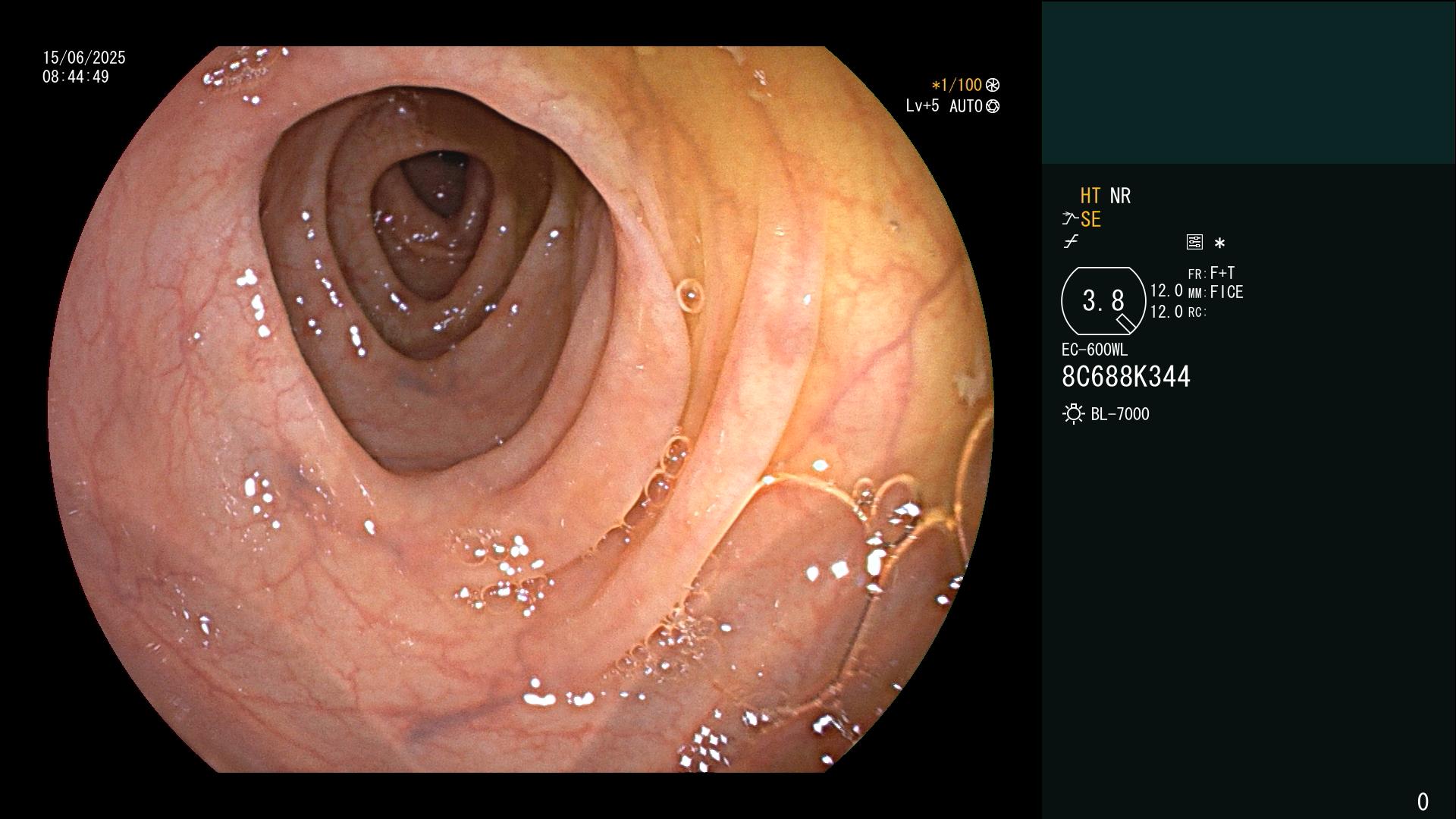Click the NR noise reduction indicator
This screenshot has width=1456, height=819.
coord(1120,196)
